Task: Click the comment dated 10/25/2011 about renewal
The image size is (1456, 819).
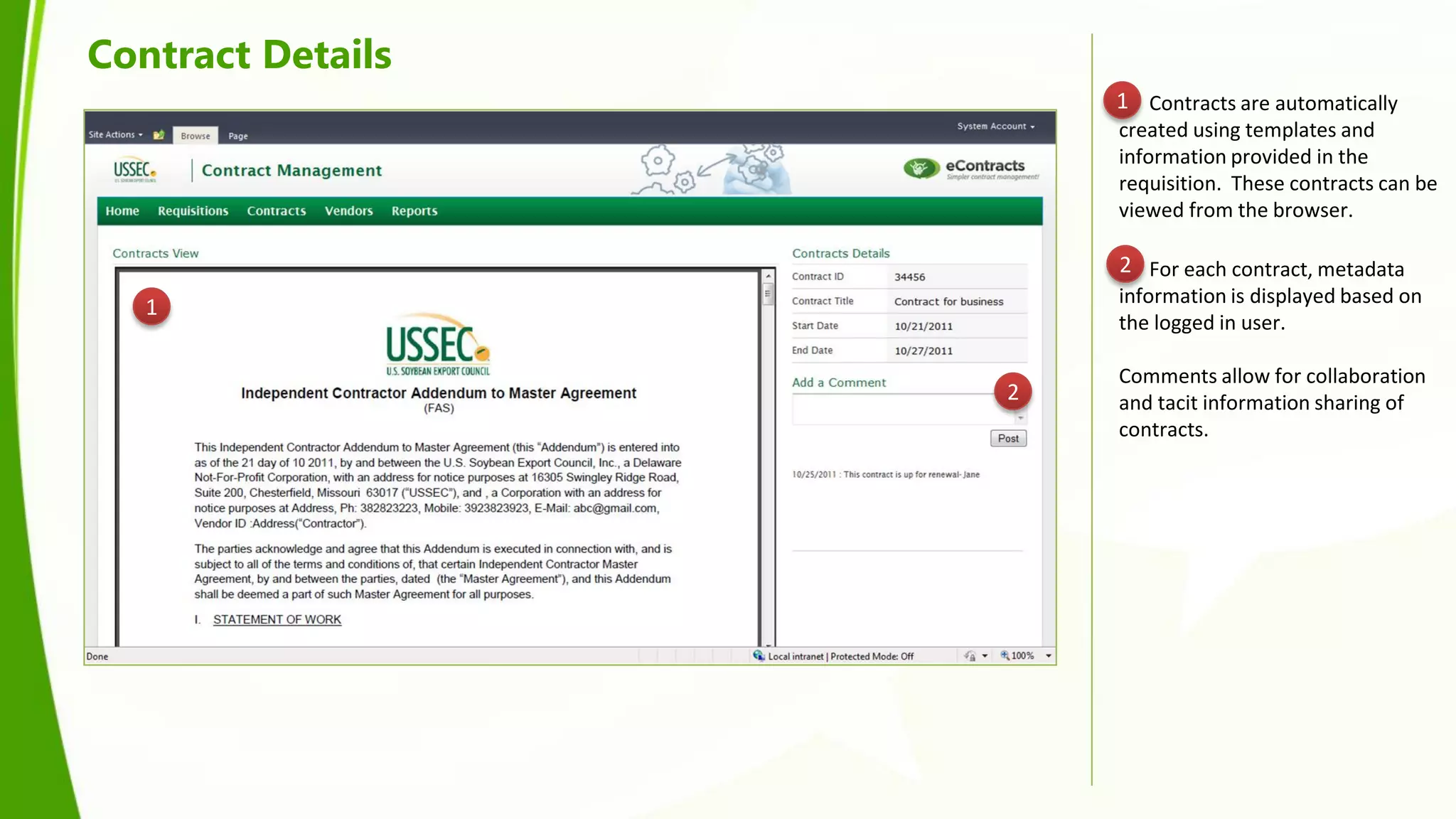Action: point(886,474)
